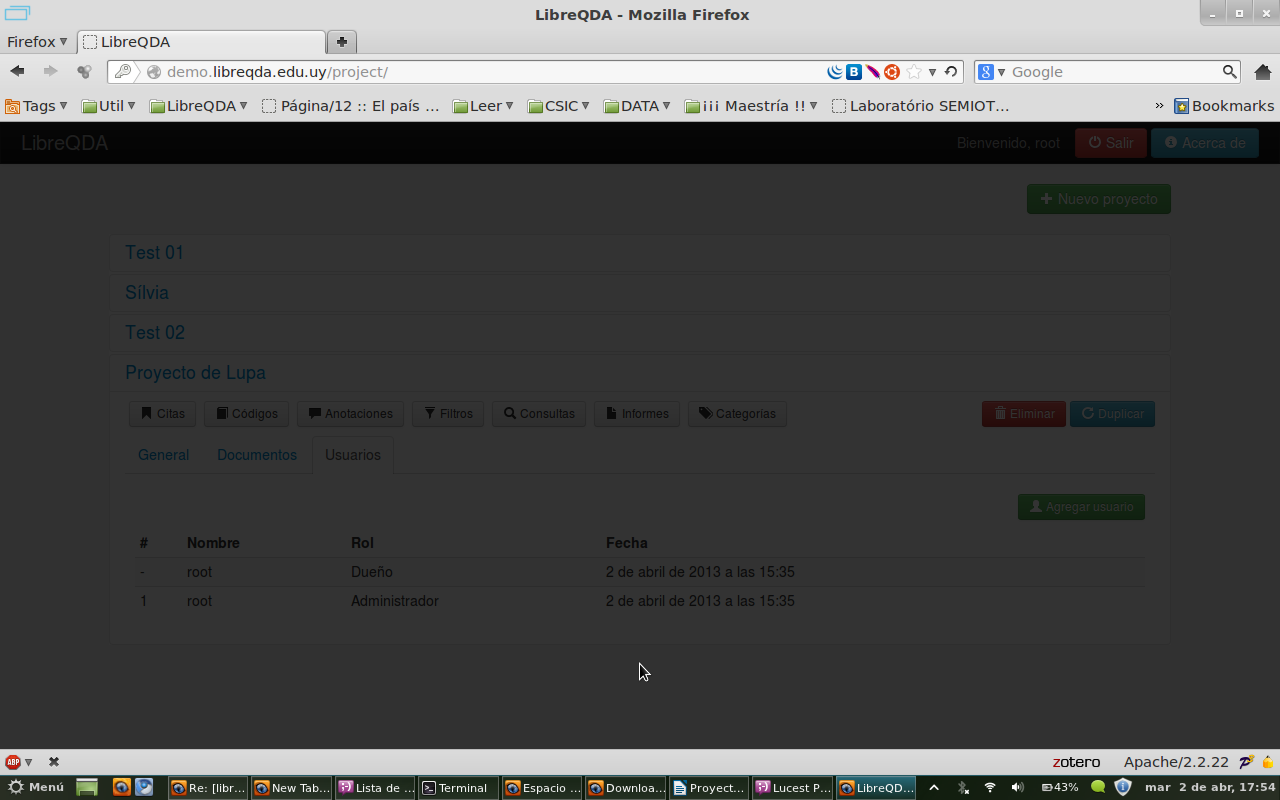Click the Nuevo proyecto button
This screenshot has width=1280, height=800.
(1099, 199)
